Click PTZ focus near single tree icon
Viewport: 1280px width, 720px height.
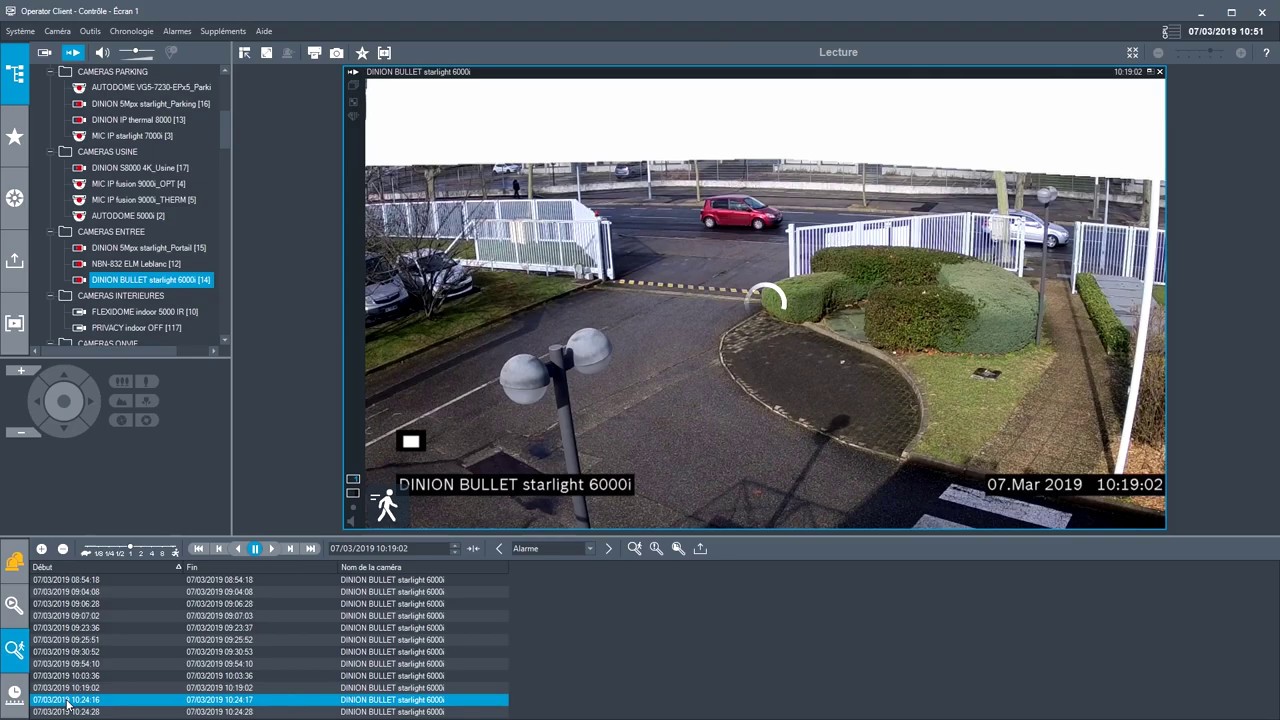pyautogui.click(x=146, y=381)
